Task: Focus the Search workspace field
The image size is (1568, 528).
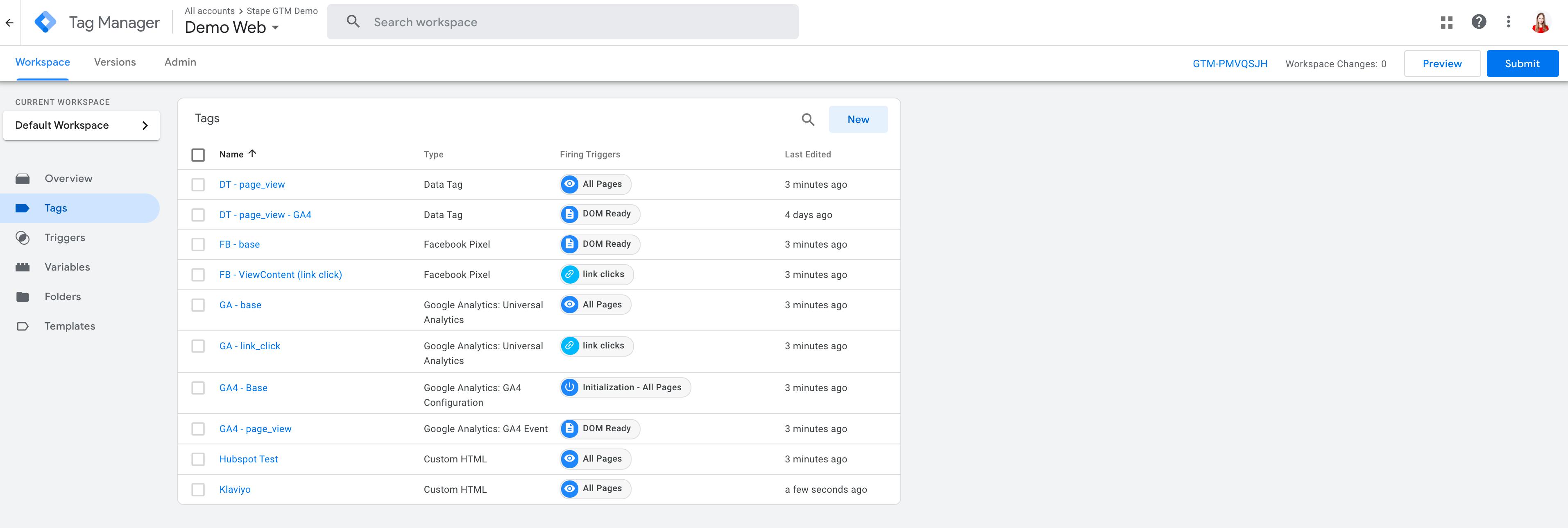Action: pos(562,22)
